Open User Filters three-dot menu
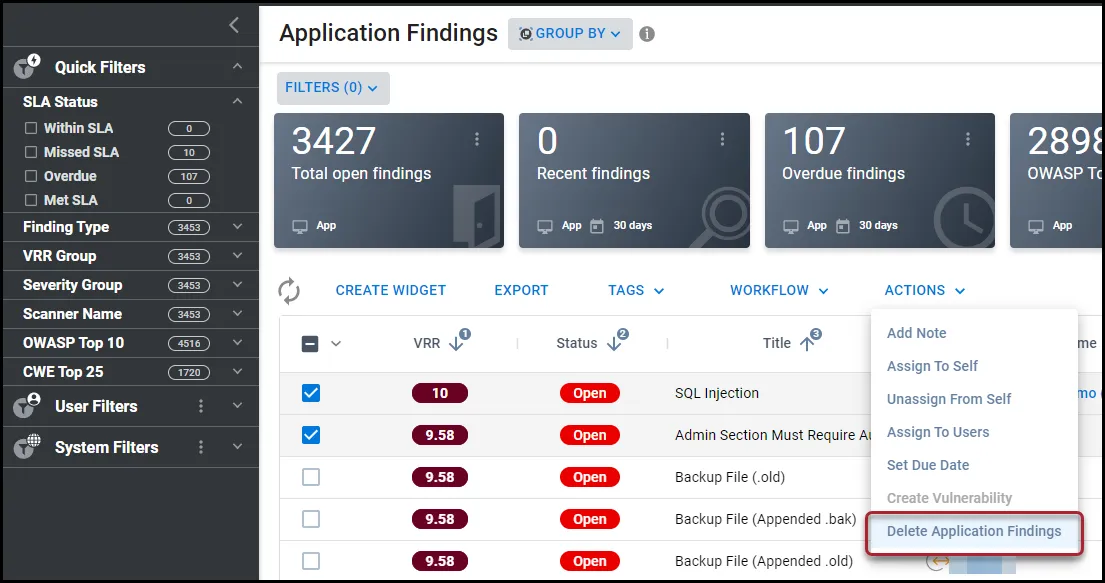This screenshot has height=583, width=1105. 201,406
